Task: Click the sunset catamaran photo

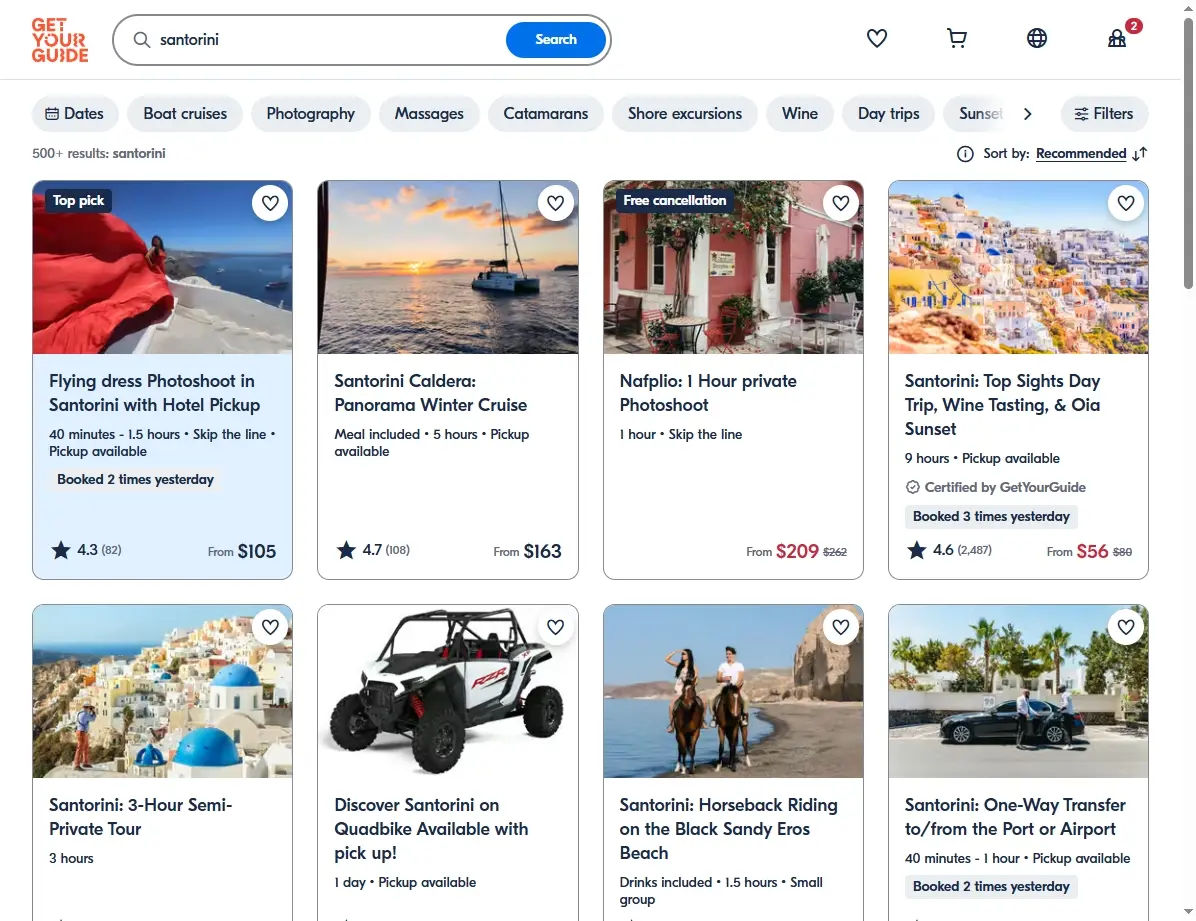Action: tap(448, 267)
